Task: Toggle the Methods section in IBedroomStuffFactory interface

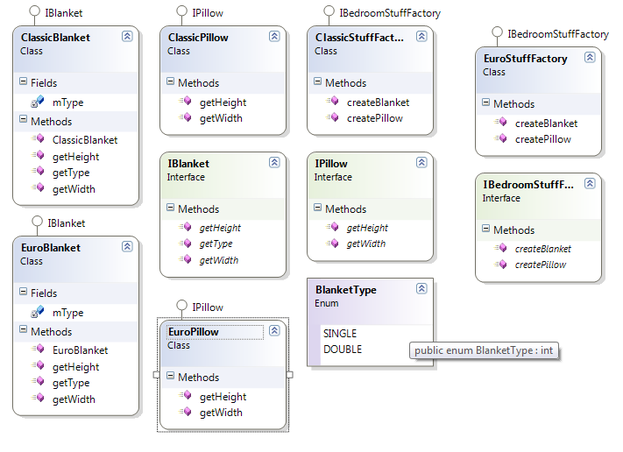Action: click(x=486, y=230)
